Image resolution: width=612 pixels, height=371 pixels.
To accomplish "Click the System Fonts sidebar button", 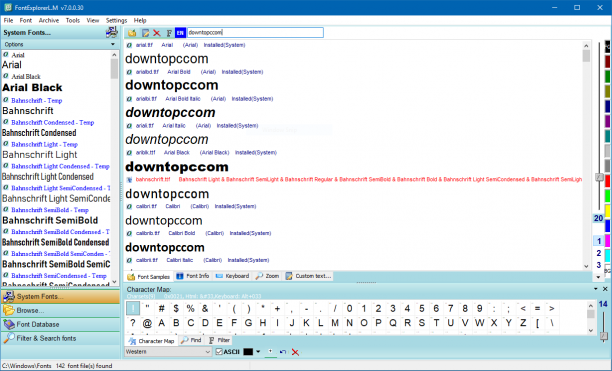I will (x=60, y=296).
